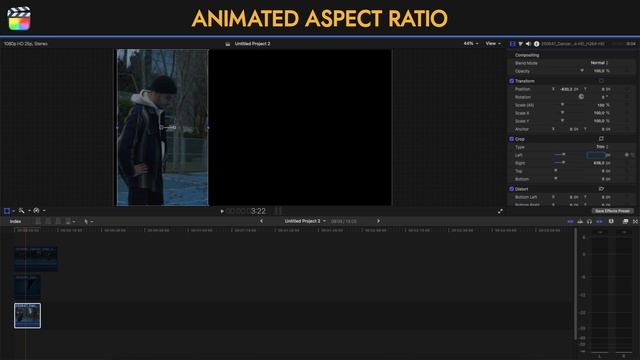Click the Transform on-screen controls icon
The image size is (640, 360).
point(601,81)
